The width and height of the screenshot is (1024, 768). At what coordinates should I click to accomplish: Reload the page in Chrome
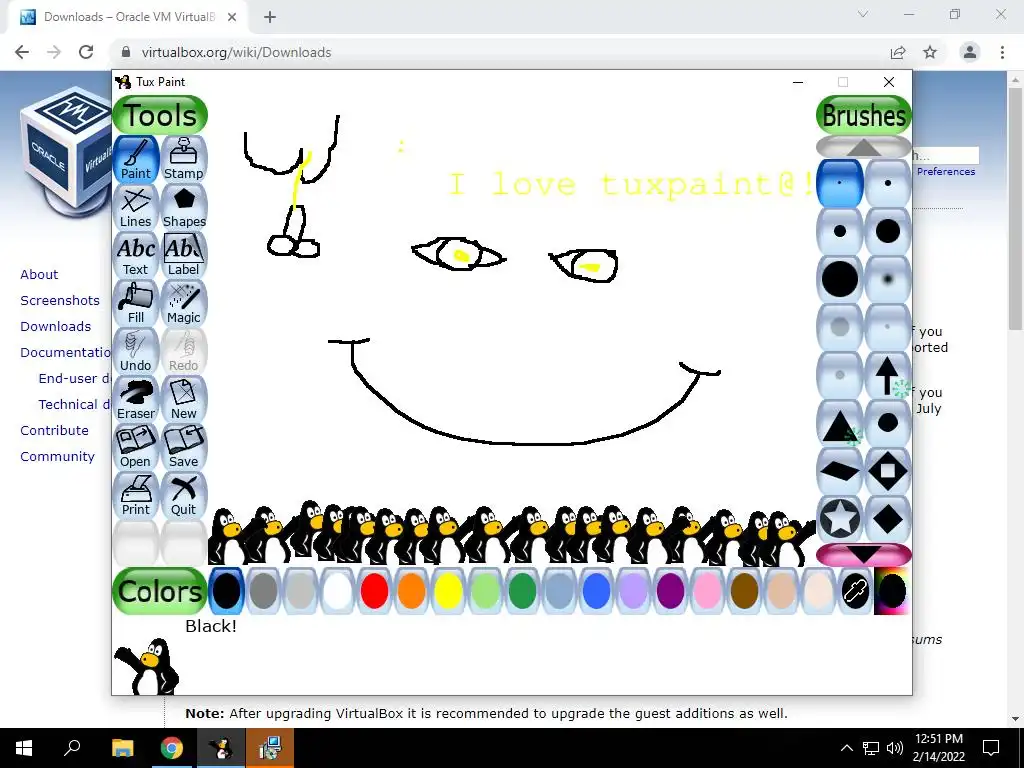pos(86,52)
